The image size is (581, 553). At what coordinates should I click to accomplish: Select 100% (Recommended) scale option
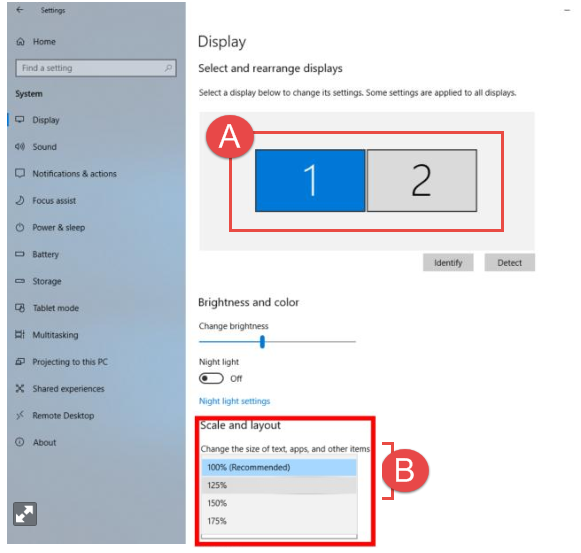pos(279,467)
